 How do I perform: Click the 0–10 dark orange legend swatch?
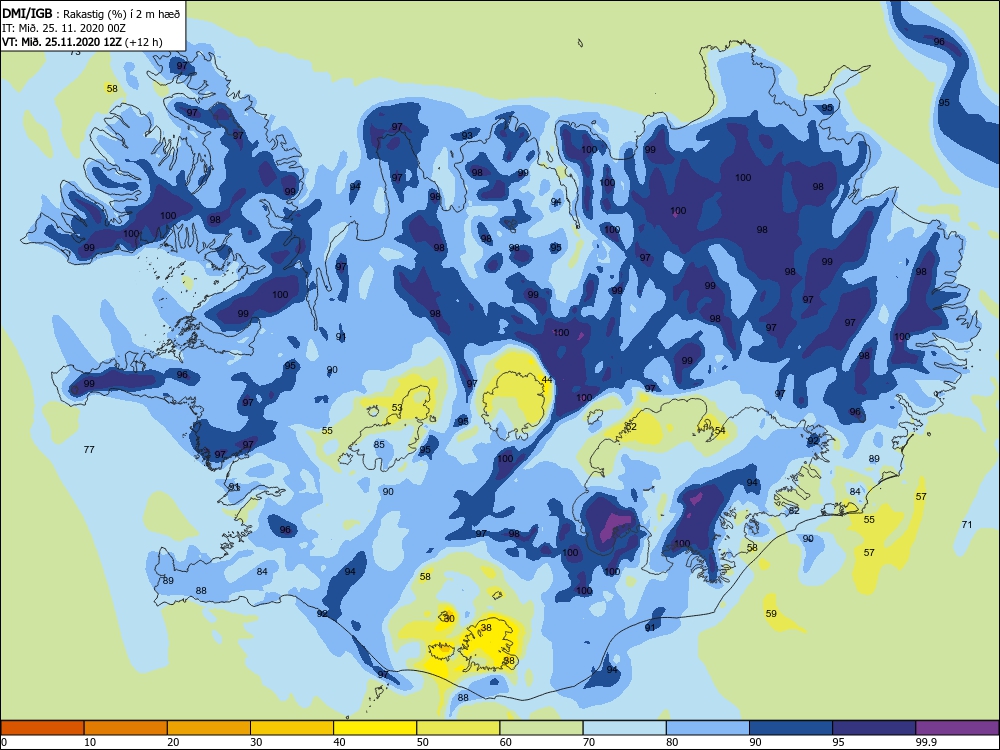point(42,728)
